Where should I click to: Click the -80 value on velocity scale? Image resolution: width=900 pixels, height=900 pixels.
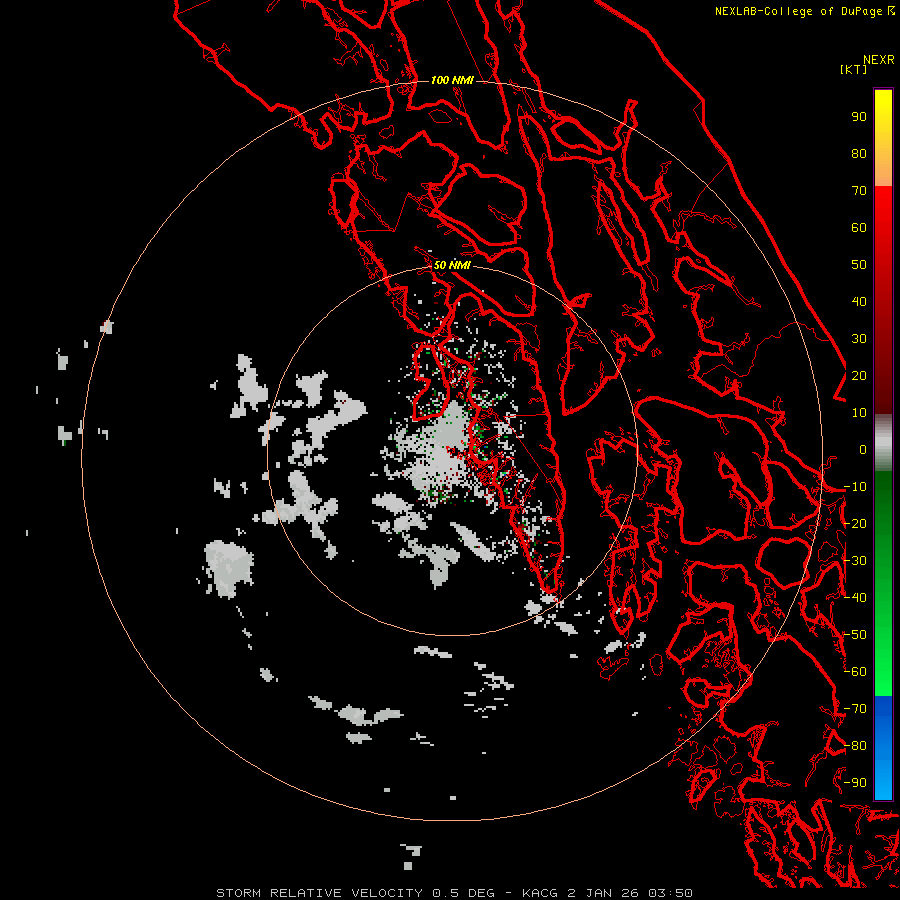(x=855, y=746)
